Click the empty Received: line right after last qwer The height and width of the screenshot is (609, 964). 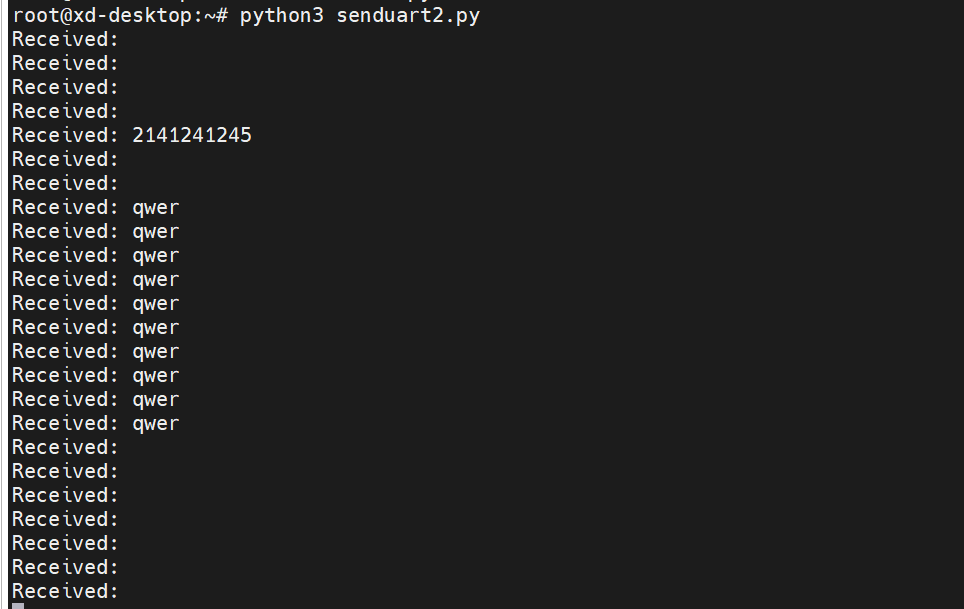[65, 447]
